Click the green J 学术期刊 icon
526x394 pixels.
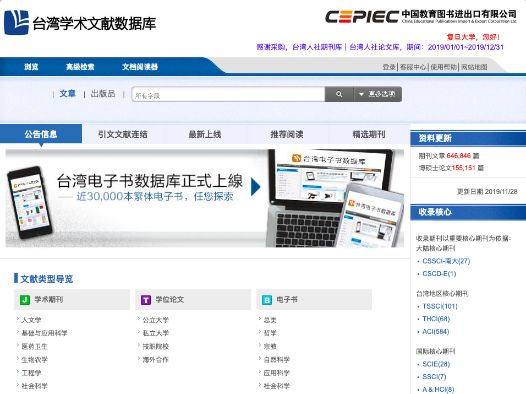[25, 299]
